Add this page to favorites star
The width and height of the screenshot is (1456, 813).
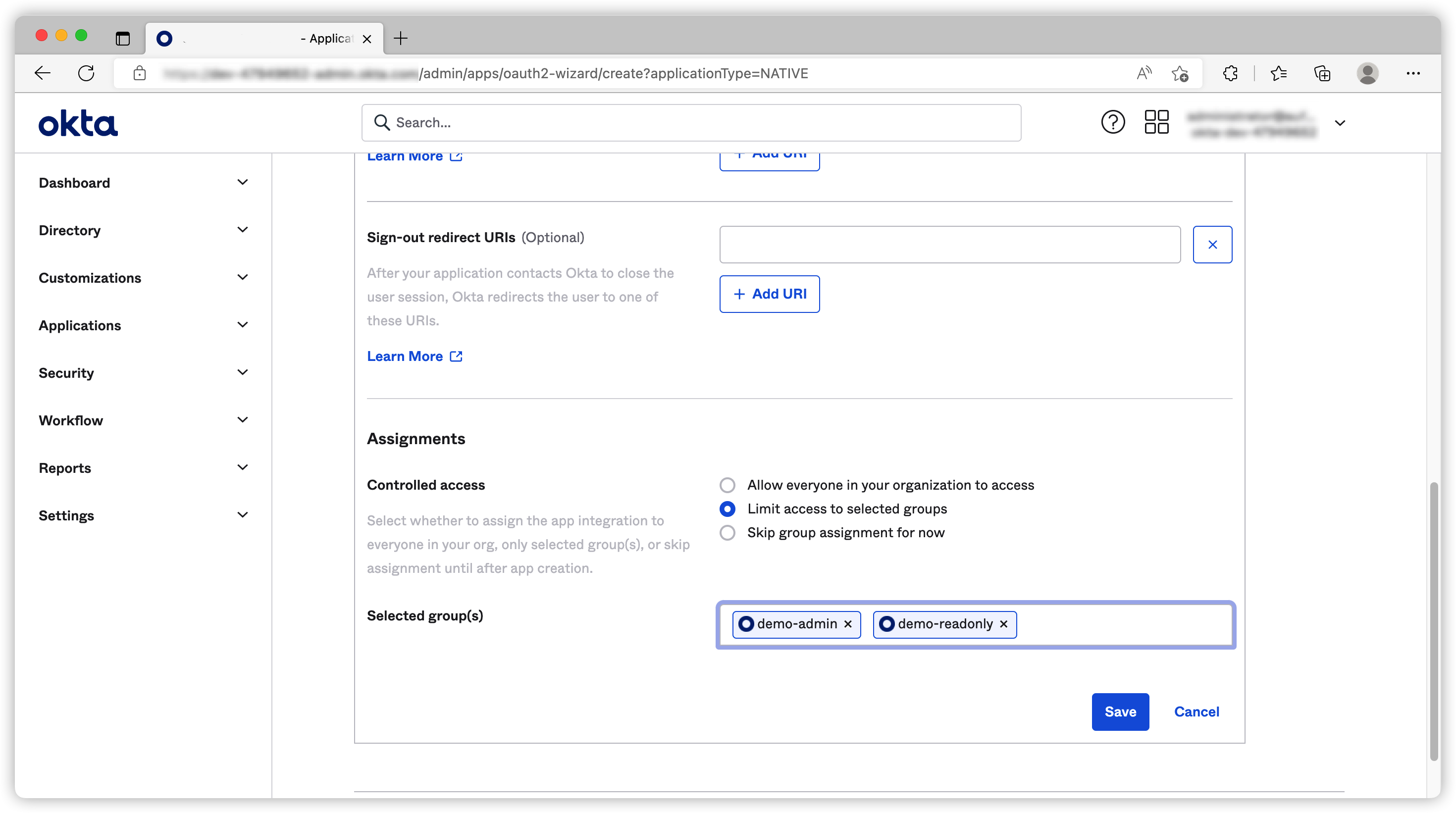(x=1179, y=73)
